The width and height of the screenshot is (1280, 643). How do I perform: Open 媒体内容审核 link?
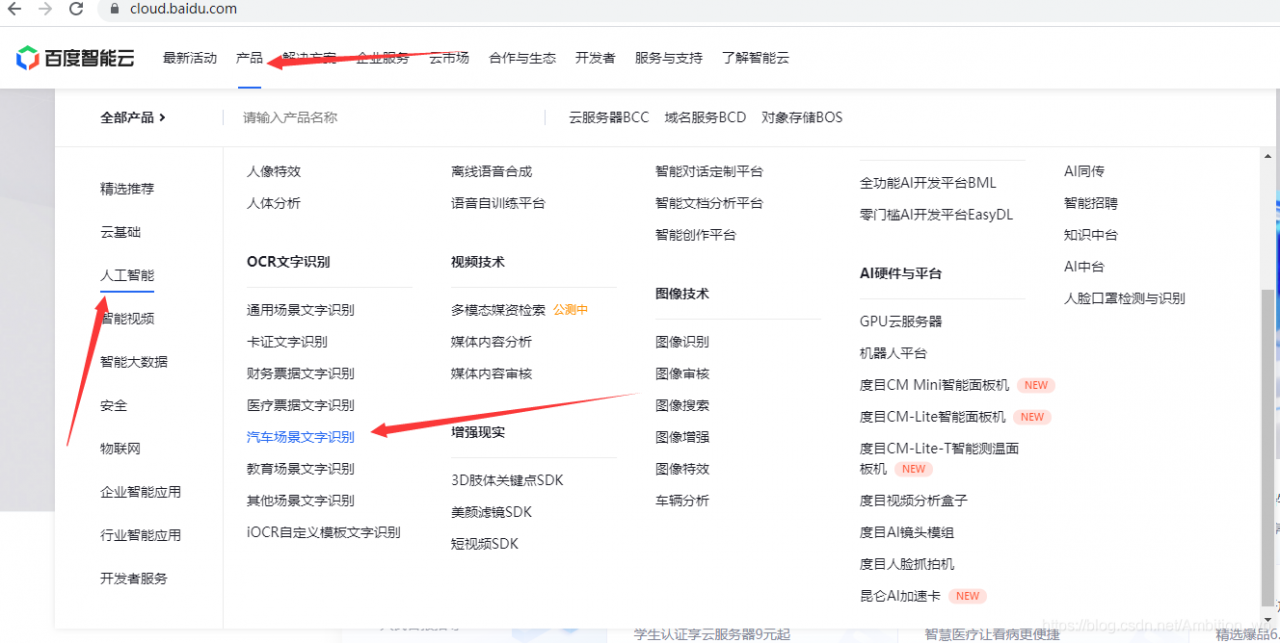pos(491,373)
